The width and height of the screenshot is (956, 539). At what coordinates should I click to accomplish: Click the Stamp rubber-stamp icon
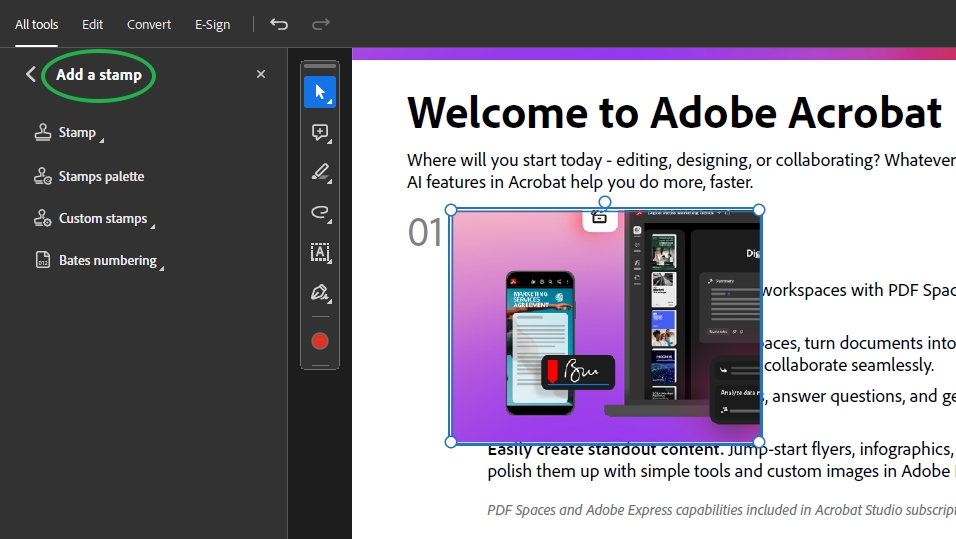43,132
